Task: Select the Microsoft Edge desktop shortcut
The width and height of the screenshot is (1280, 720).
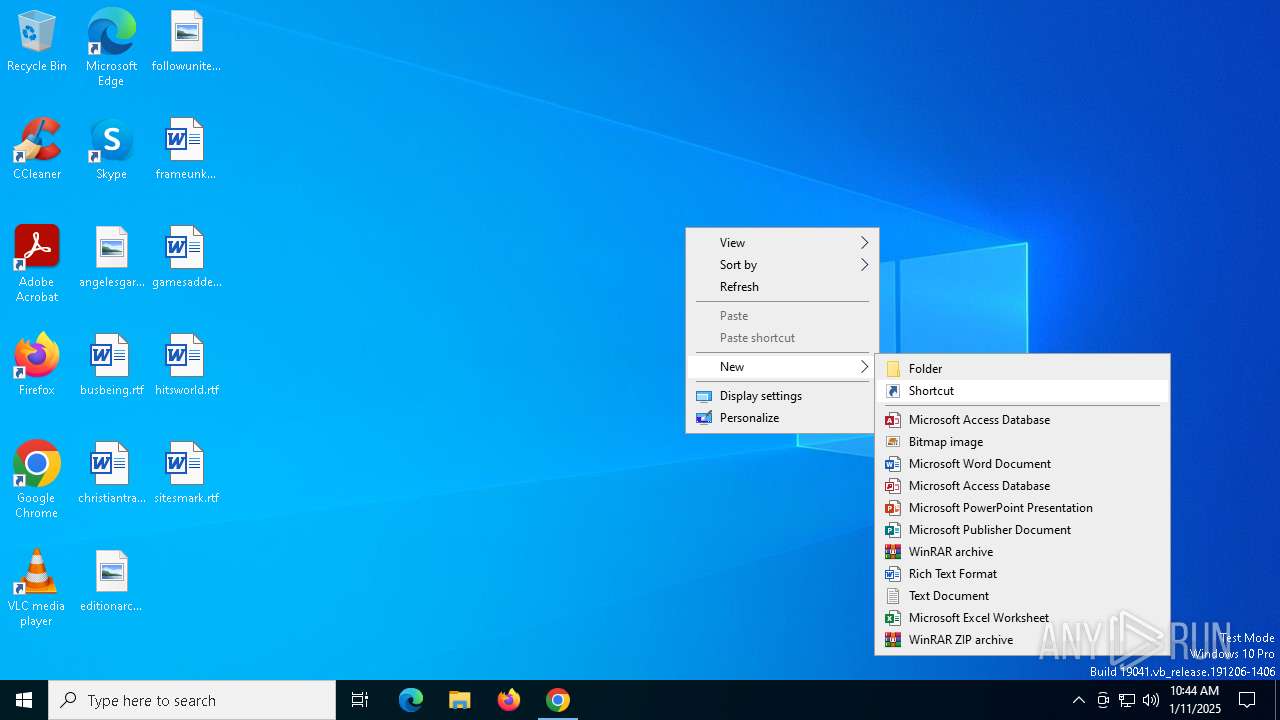Action: [111, 48]
